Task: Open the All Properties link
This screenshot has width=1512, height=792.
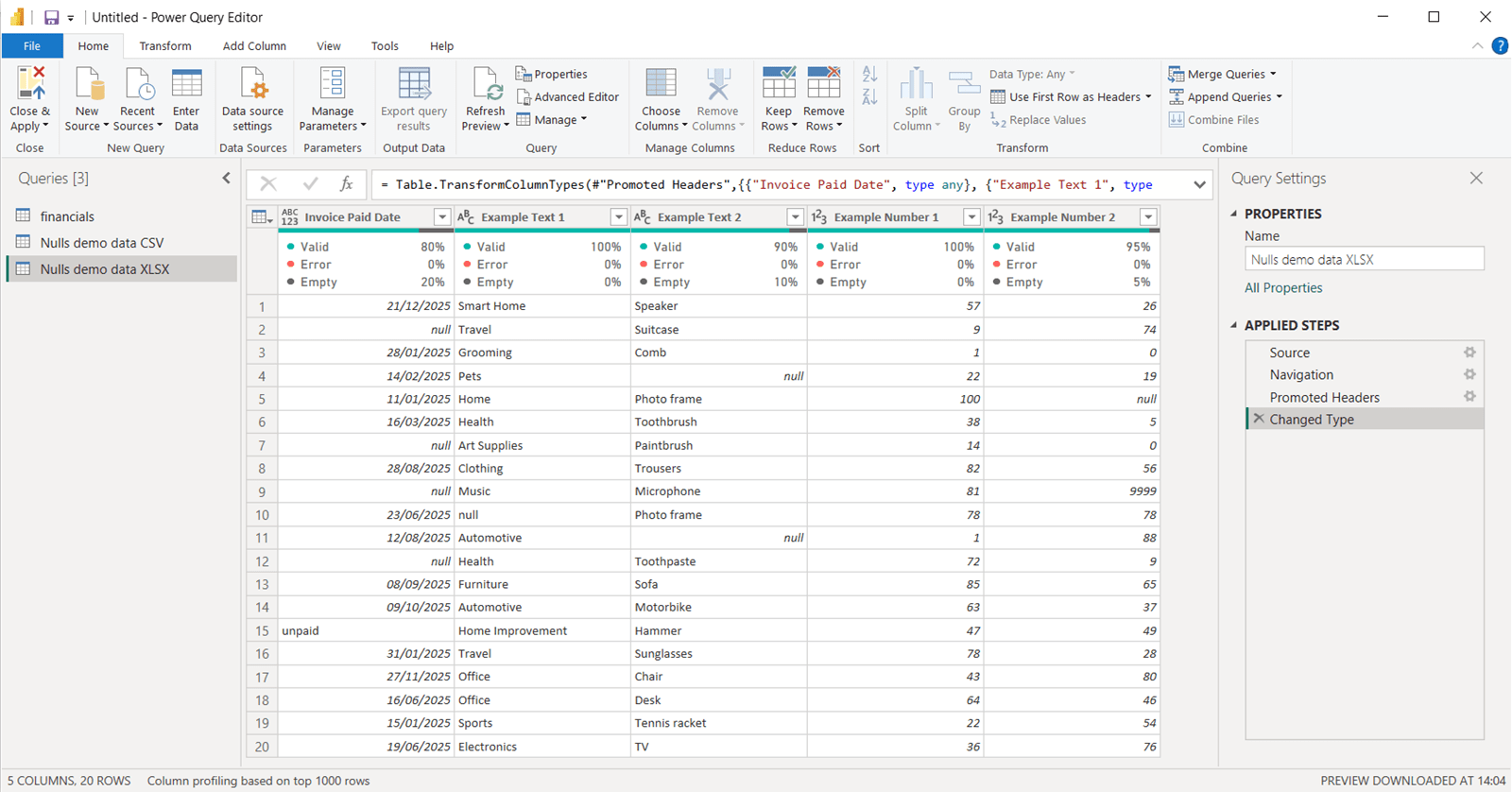Action: coord(1283,287)
